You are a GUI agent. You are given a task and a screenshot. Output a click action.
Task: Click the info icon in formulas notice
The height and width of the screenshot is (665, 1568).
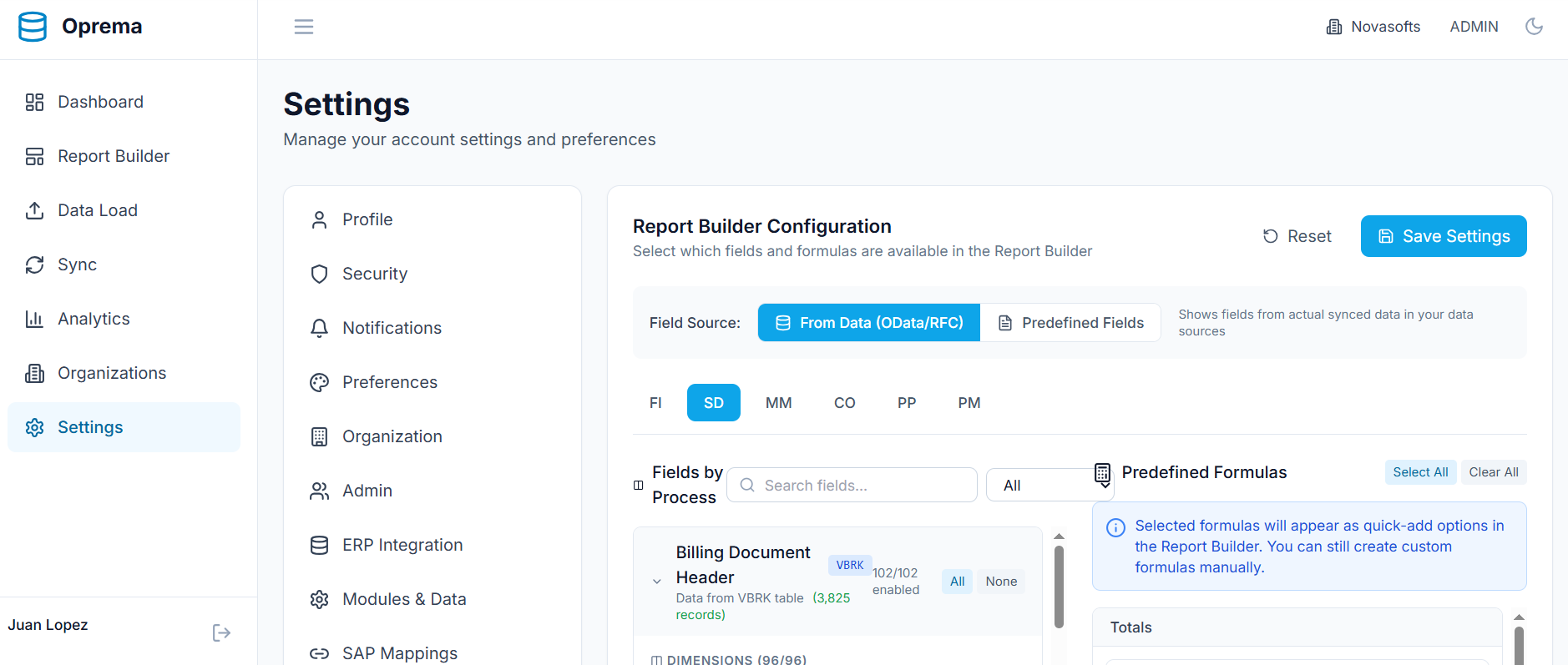[x=1115, y=527]
